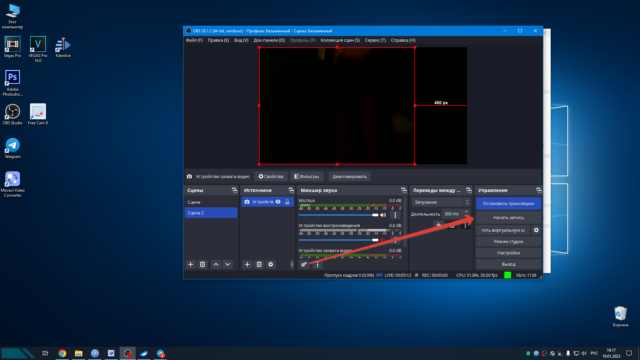
Task: Remove the selected source with trash icon
Action: pyautogui.click(x=259, y=264)
